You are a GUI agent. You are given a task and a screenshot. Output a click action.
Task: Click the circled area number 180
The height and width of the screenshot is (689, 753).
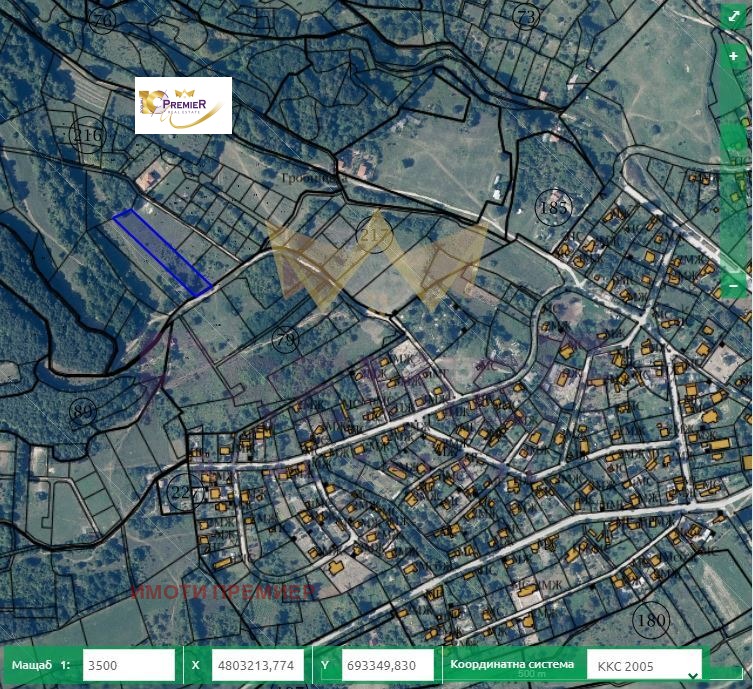click(650, 620)
